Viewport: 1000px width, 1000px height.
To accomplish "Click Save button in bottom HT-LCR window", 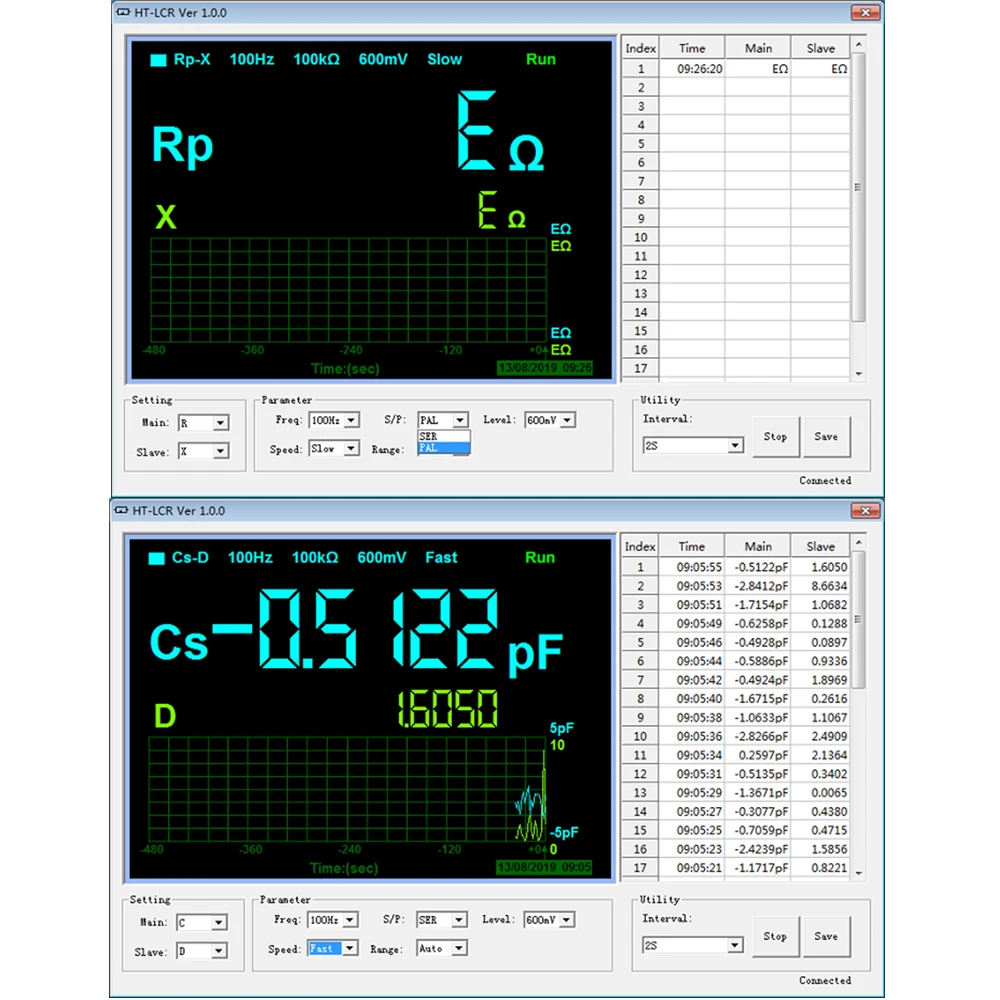I will pos(827,936).
